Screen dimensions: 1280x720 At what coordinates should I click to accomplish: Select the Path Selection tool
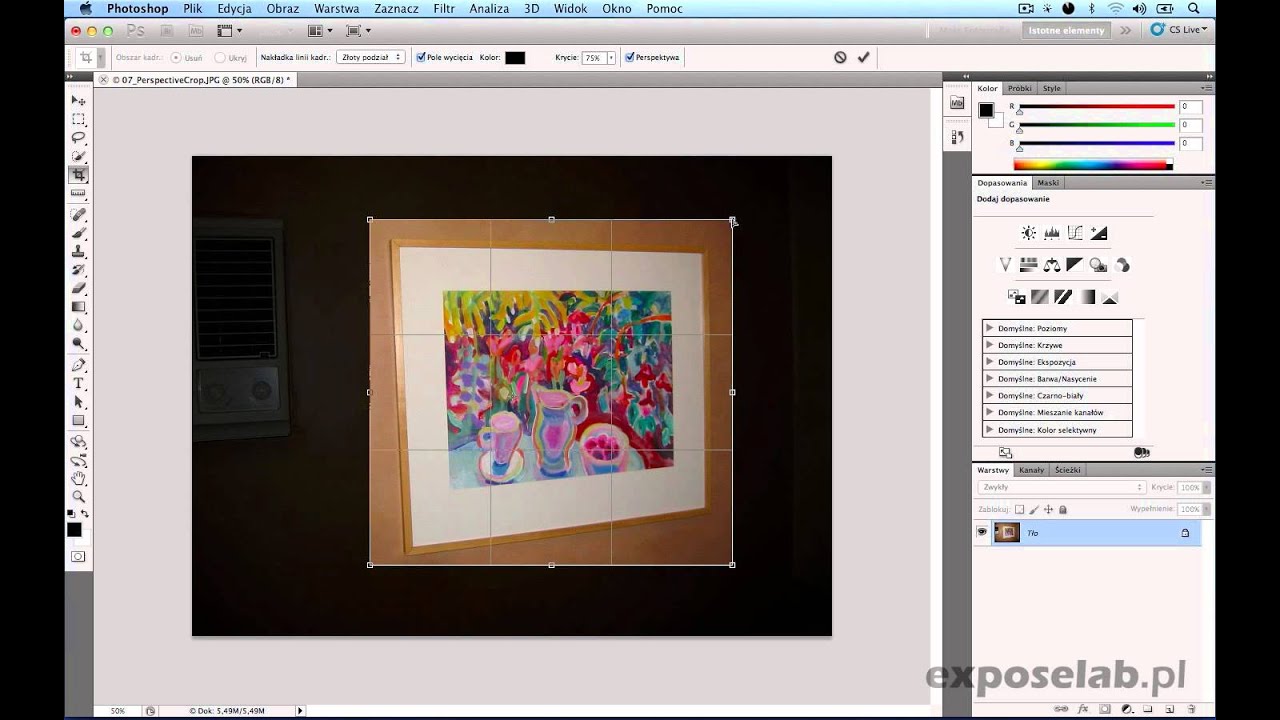click(78, 402)
